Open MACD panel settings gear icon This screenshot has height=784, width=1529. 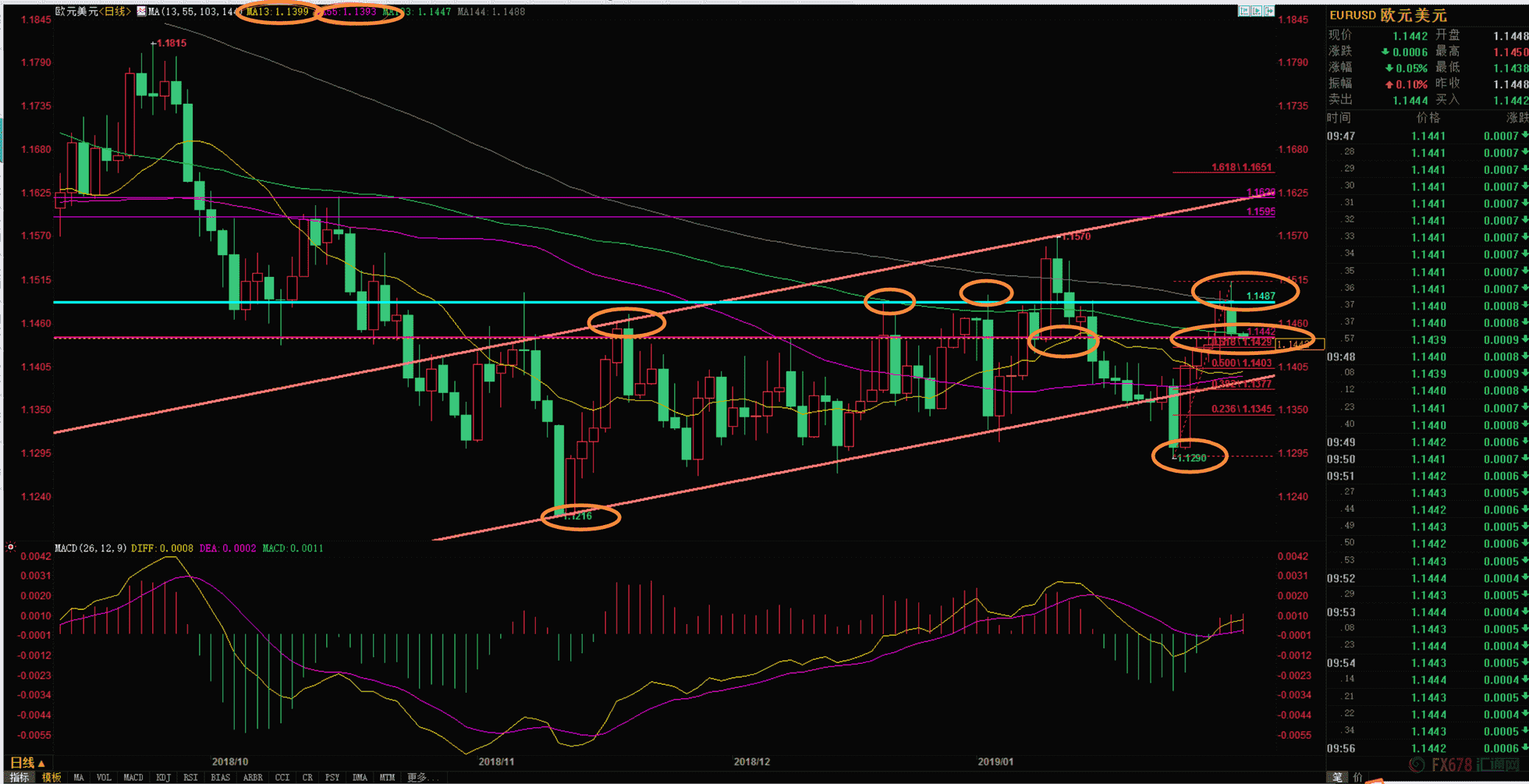(x=10, y=548)
